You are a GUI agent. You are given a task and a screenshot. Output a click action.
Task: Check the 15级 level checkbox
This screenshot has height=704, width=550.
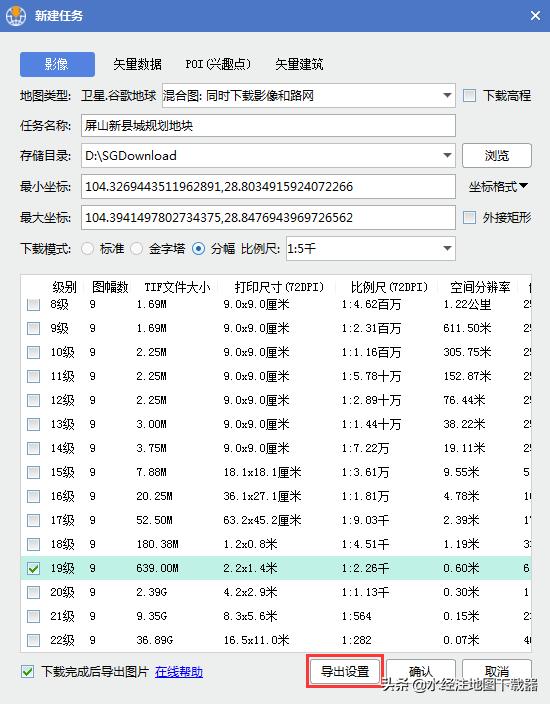click(33, 472)
